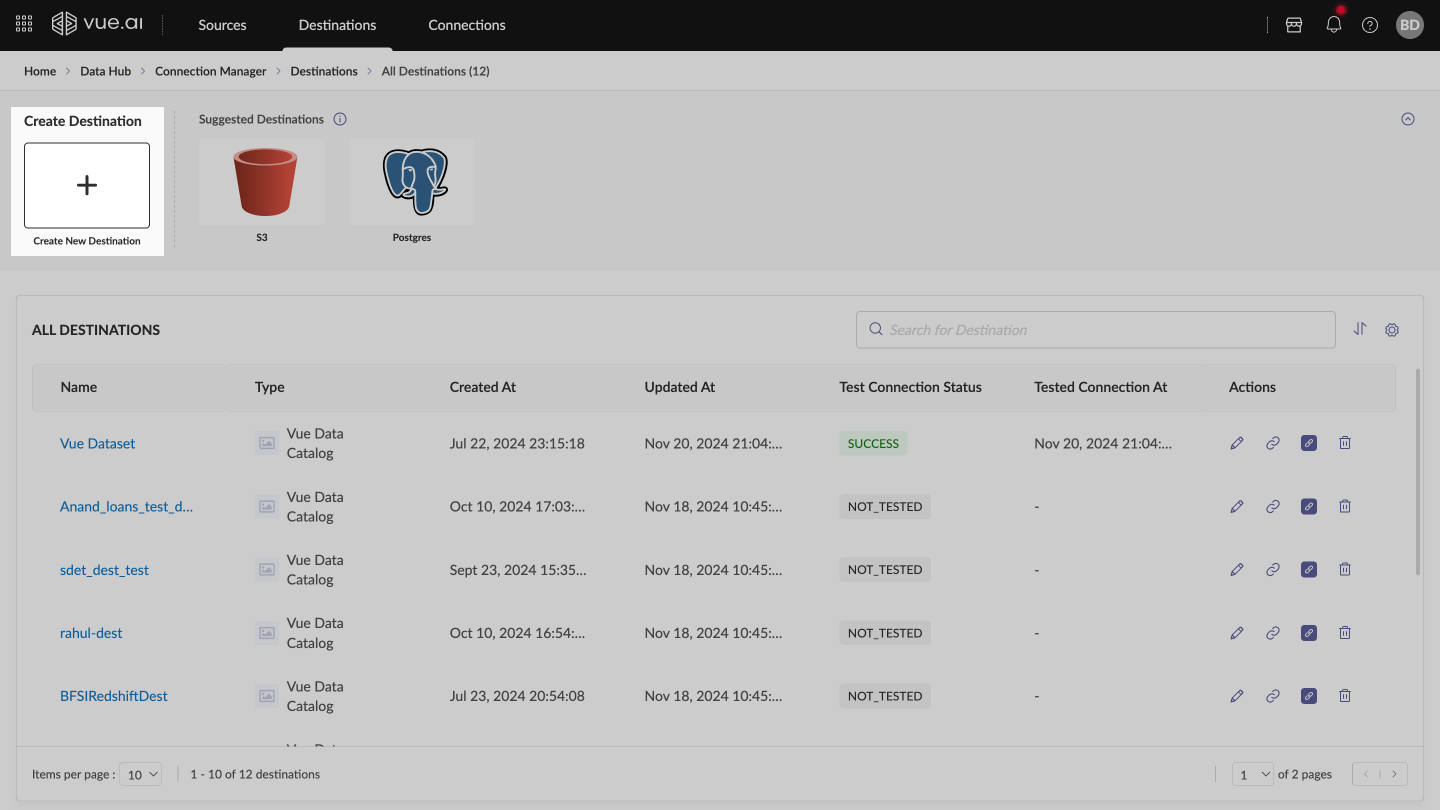Delete the rahul-dest destination

[x=1345, y=633]
